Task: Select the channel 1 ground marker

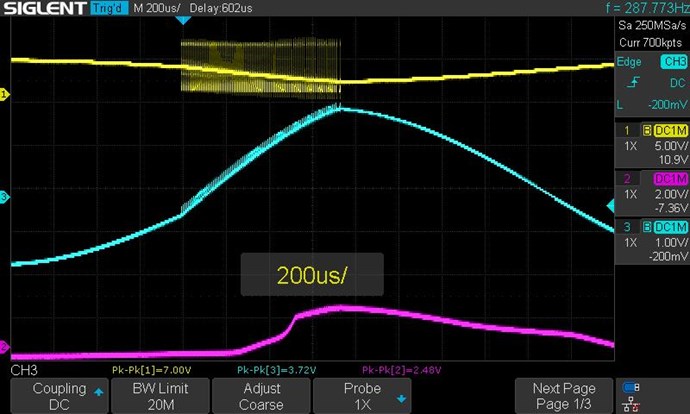Action: 4,94
